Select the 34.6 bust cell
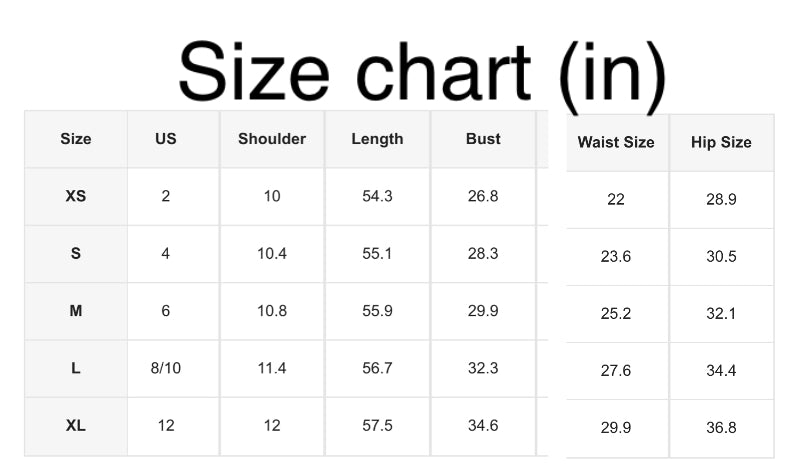The image size is (803, 468). (483, 426)
